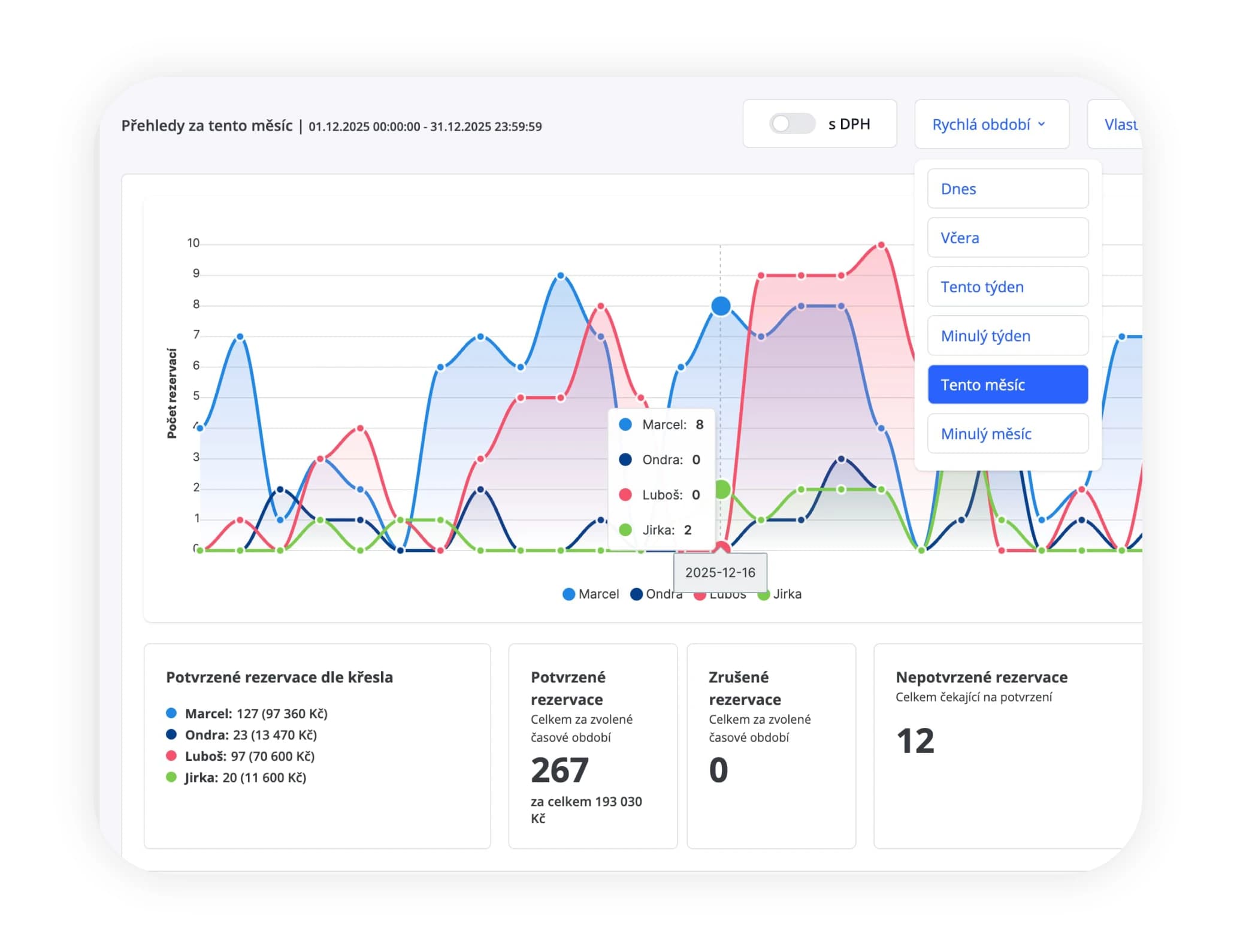Open the partially visible Vlastní button

click(1115, 124)
